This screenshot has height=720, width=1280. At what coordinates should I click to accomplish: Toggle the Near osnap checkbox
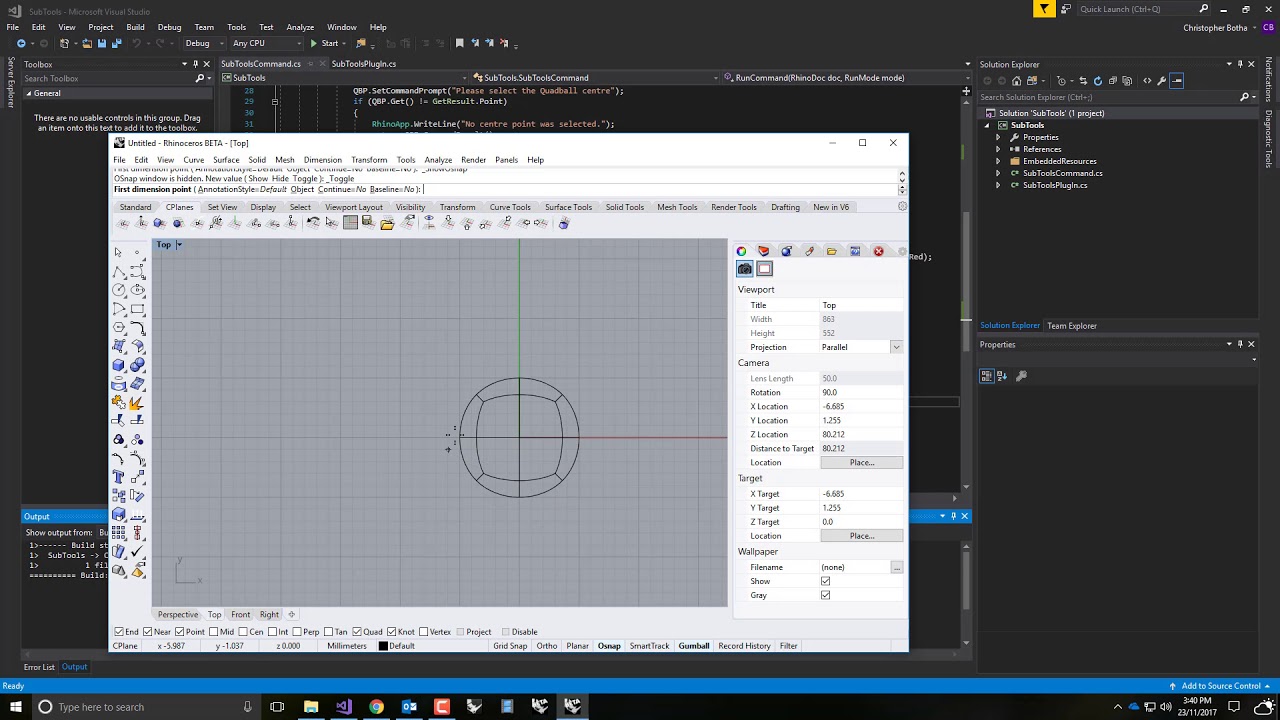(x=148, y=632)
